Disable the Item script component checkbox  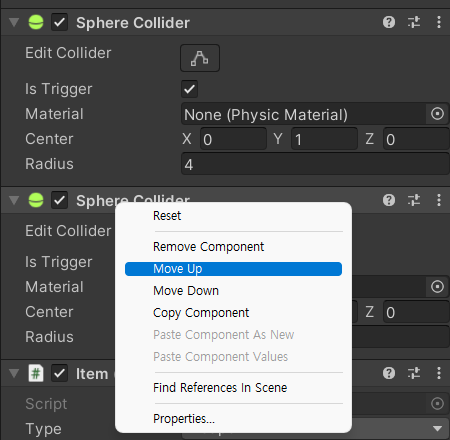(59, 373)
